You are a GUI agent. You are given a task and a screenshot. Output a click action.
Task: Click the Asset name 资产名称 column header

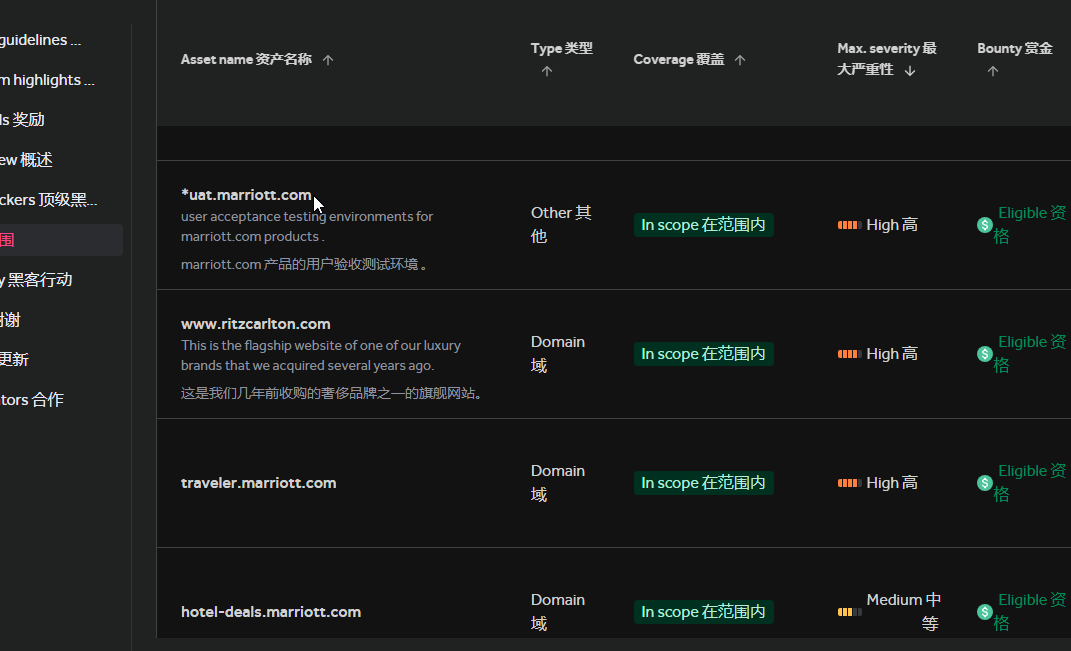pos(246,59)
